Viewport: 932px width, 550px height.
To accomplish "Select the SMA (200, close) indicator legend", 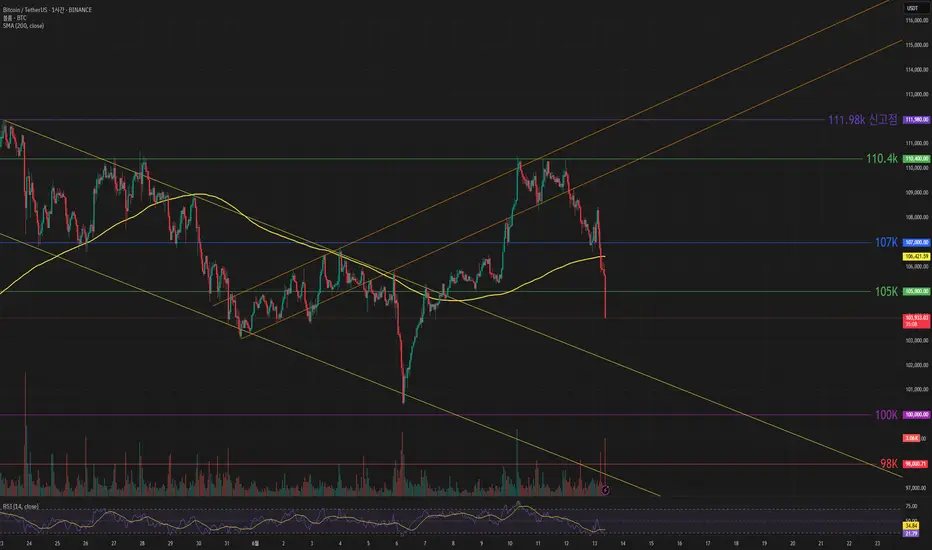I will (x=23, y=26).
